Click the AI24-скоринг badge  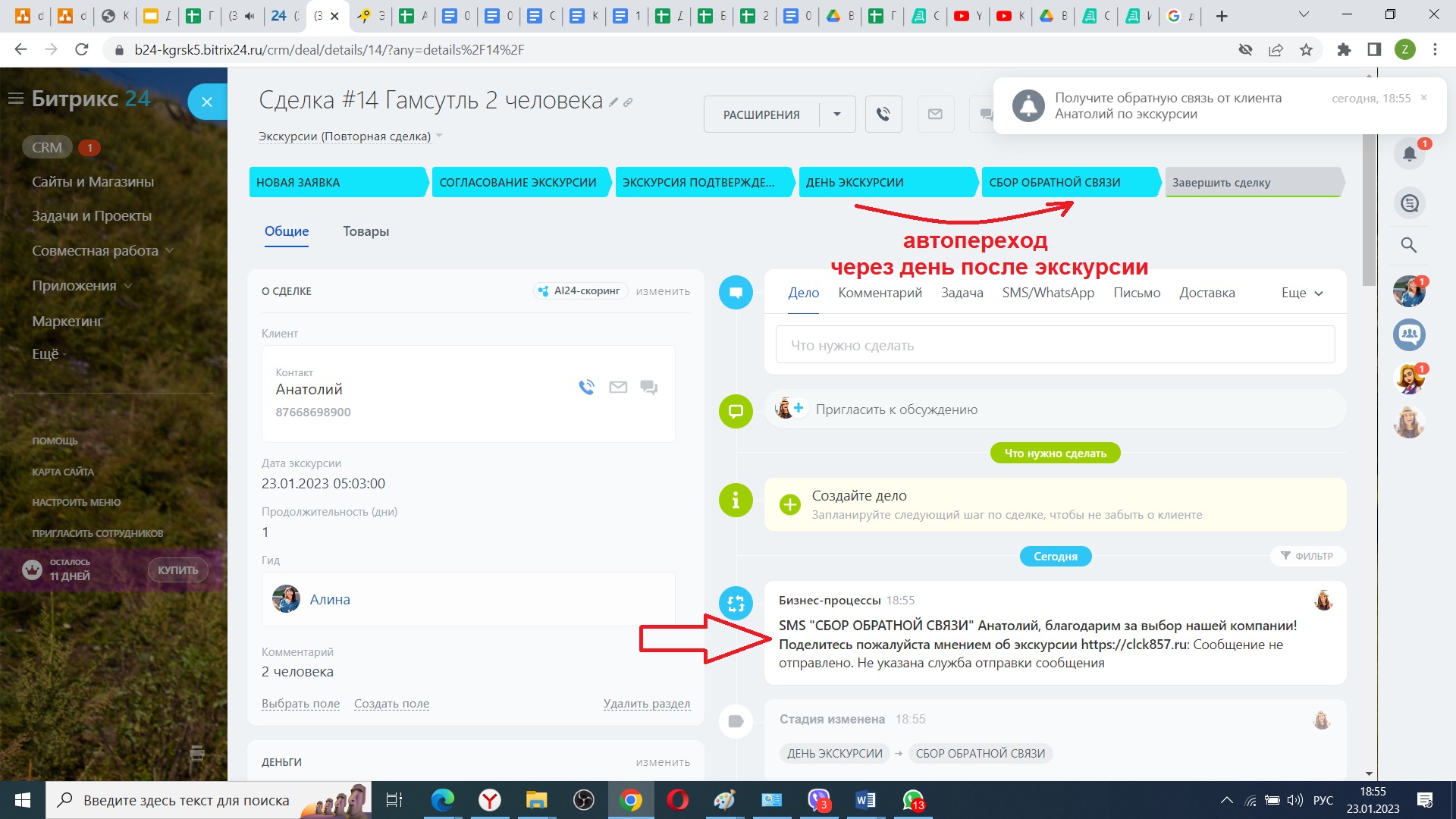(x=580, y=291)
